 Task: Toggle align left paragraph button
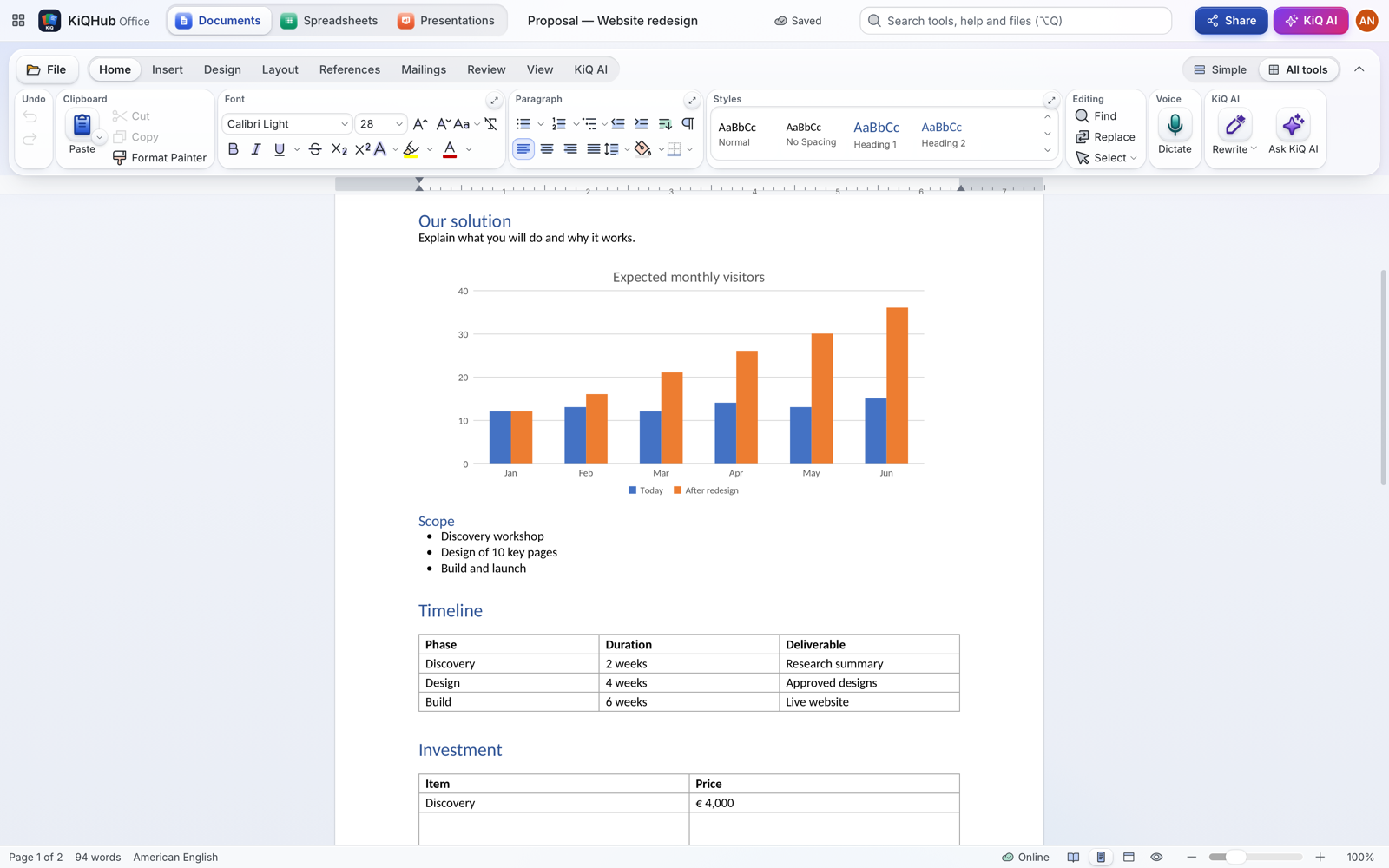click(x=523, y=149)
